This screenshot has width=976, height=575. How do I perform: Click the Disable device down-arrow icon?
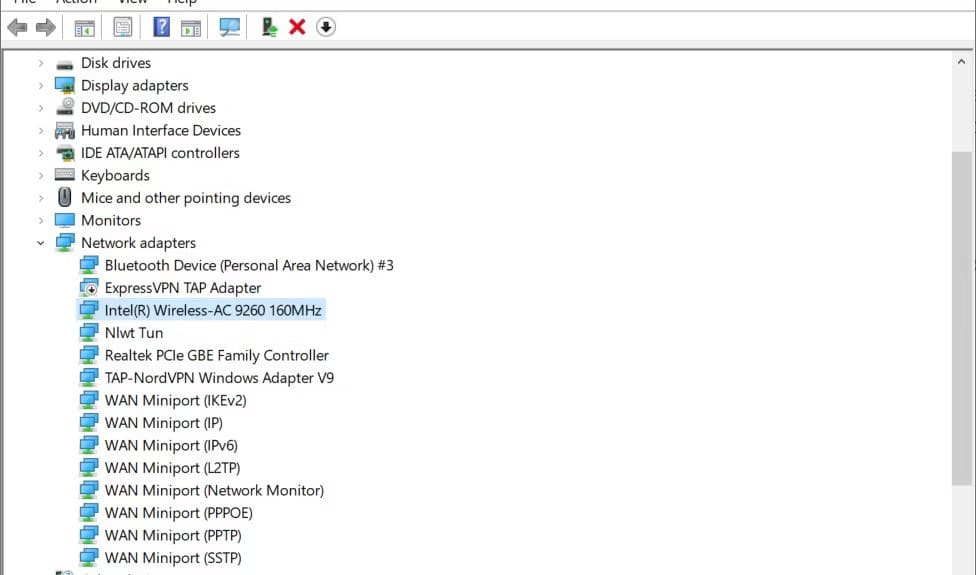click(x=325, y=27)
